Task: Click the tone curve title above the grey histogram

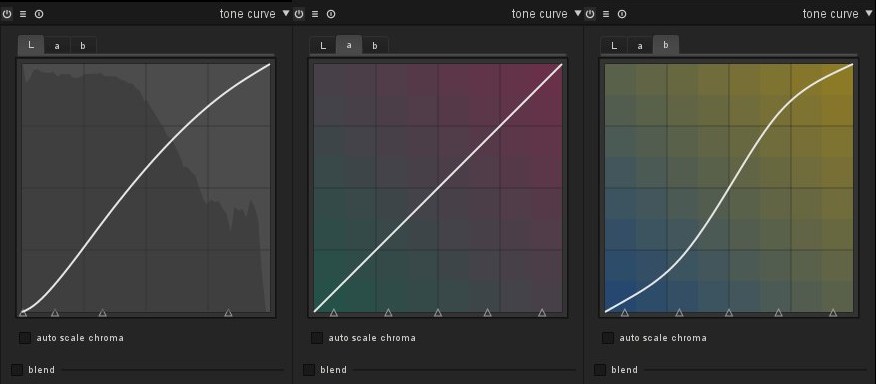Action: [247, 14]
